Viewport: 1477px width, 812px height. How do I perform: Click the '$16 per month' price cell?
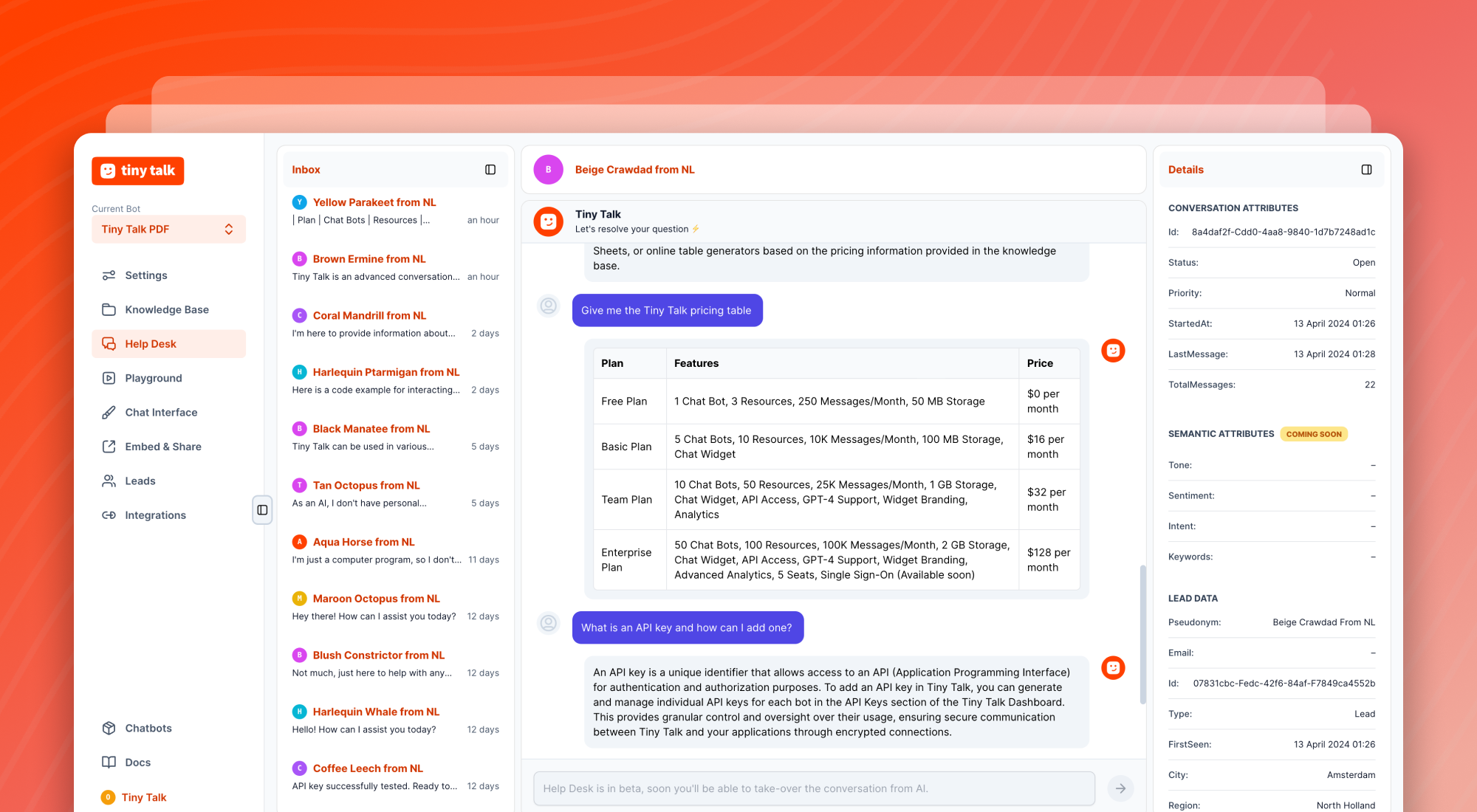click(x=1049, y=447)
